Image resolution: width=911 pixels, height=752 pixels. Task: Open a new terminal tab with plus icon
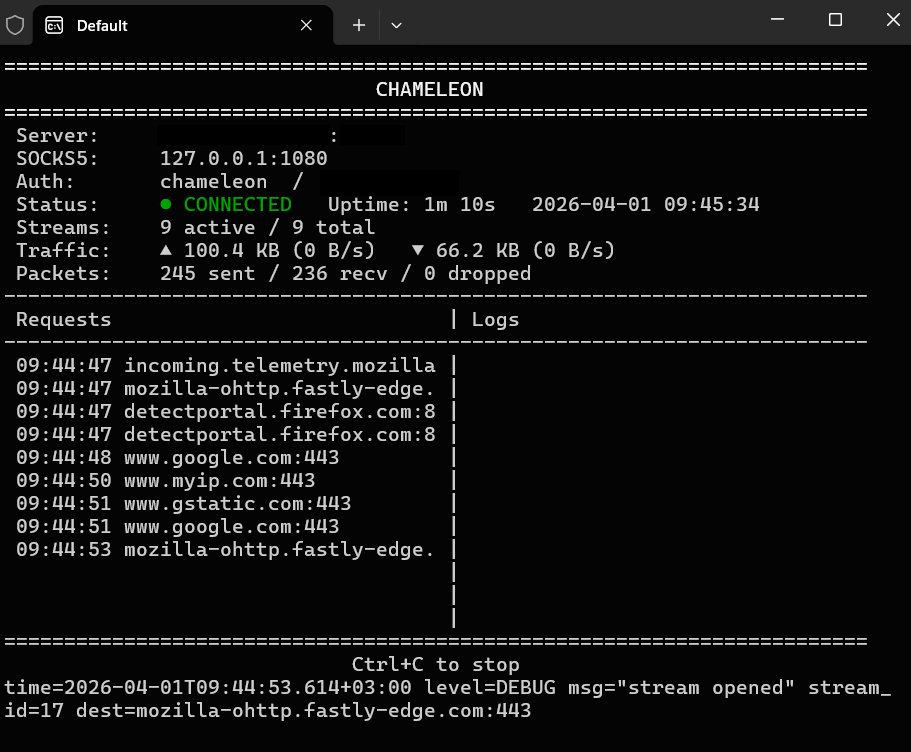357,25
